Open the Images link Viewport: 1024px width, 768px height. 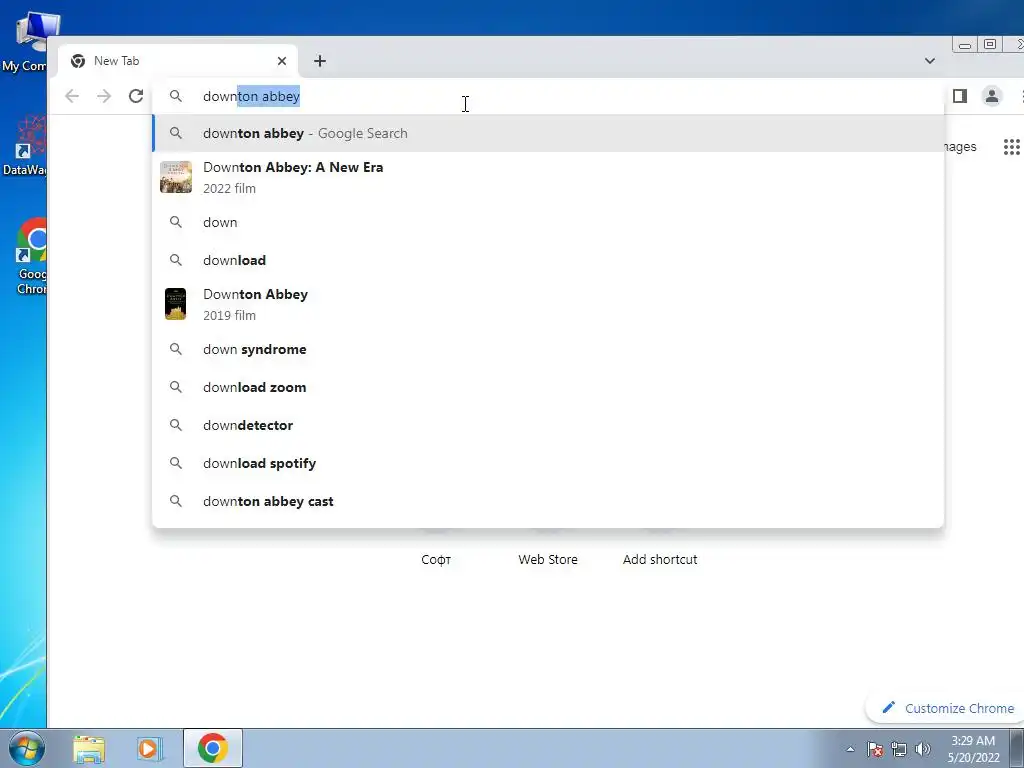(960, 147)
